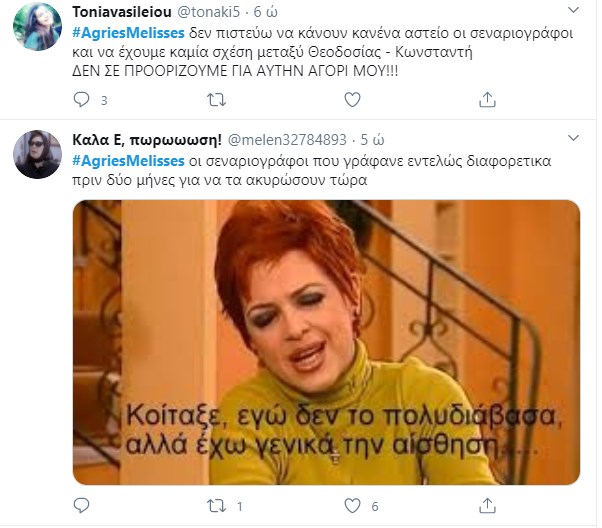Open #AgriesMelisses hashtag in second tweet
602x528 pixels.
pos(128,161)
